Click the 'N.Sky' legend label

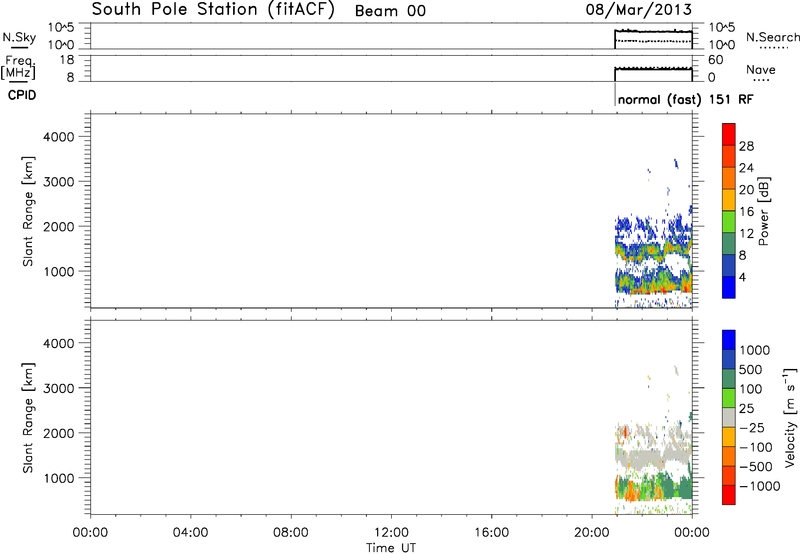point(19,37)
